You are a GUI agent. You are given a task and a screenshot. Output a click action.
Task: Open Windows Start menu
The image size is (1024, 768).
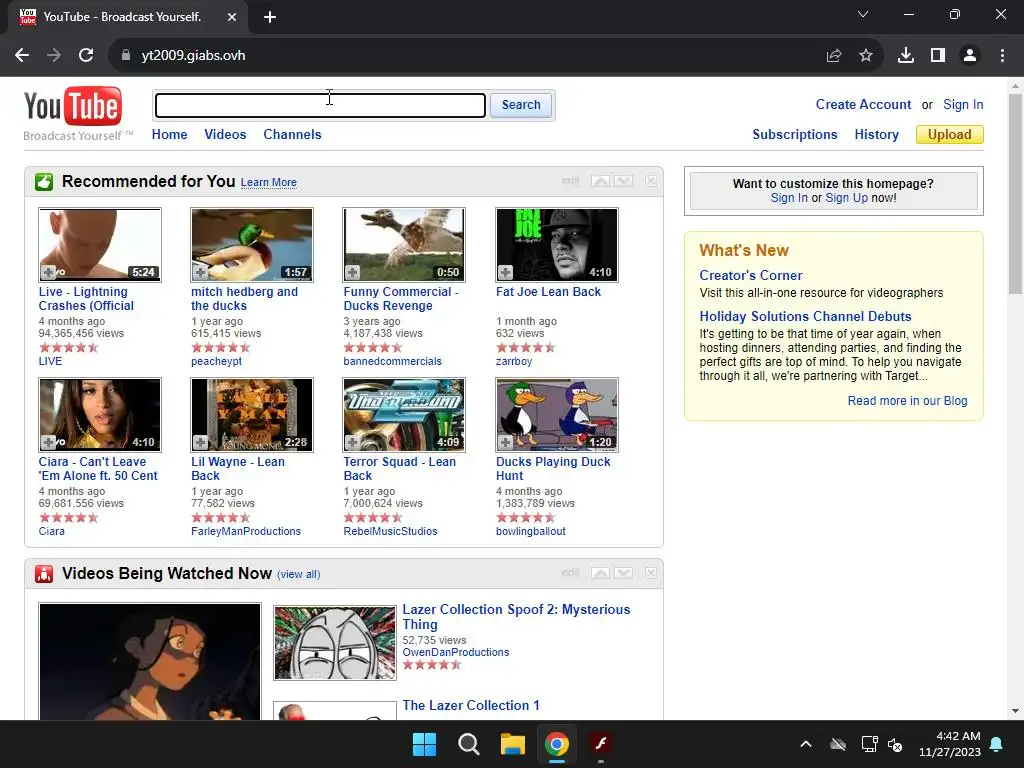tap(424, 744)
